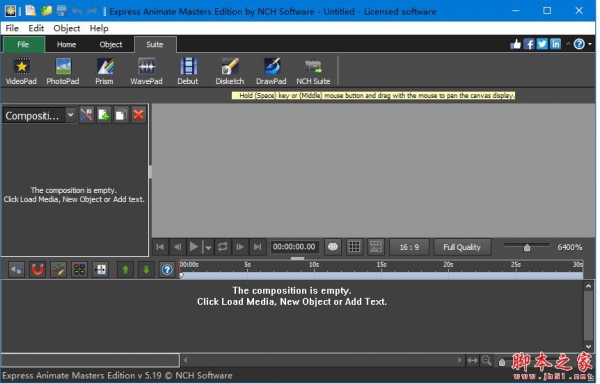Launch WavePad audio editor

point(146,71)
